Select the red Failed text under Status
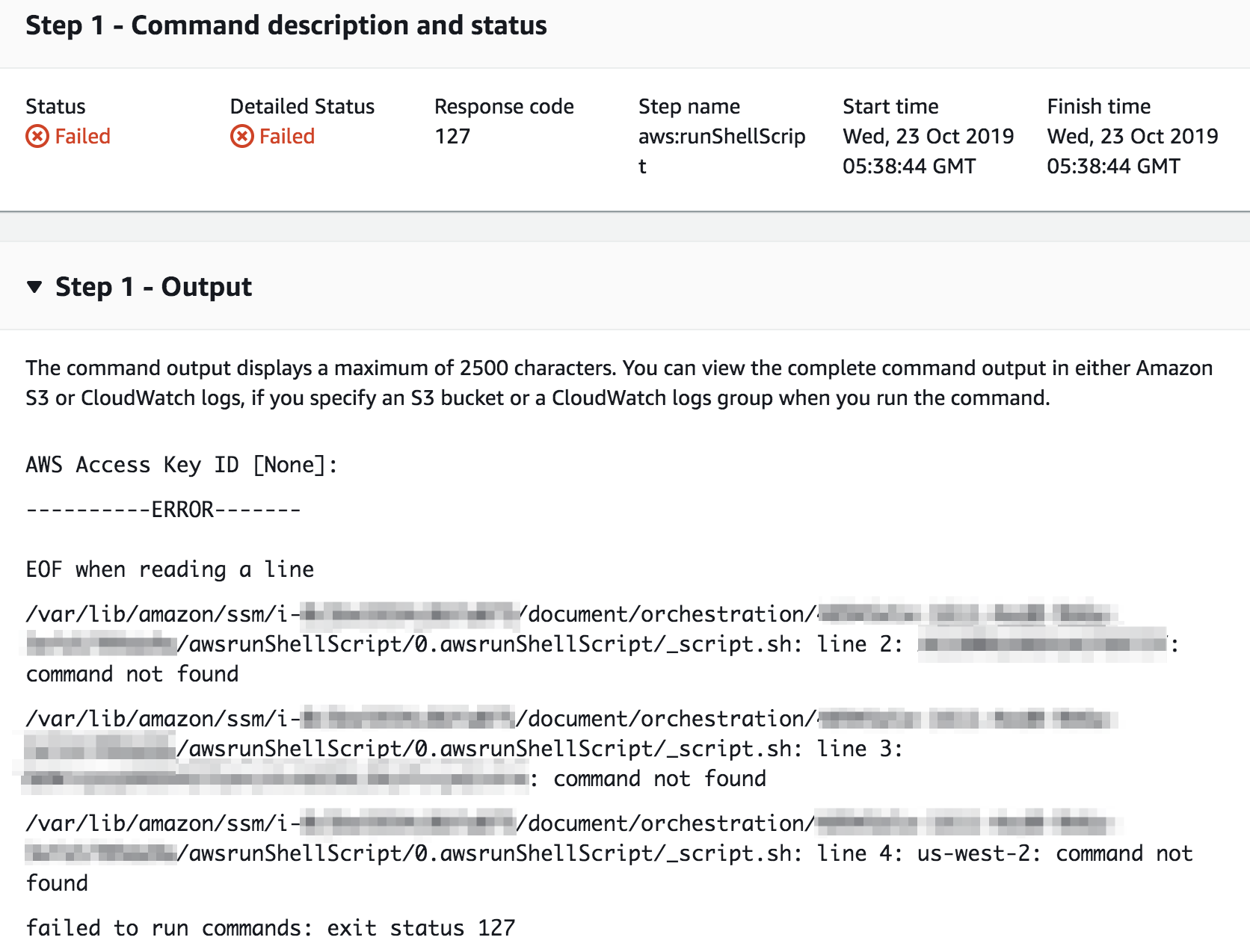 point(82,136)
